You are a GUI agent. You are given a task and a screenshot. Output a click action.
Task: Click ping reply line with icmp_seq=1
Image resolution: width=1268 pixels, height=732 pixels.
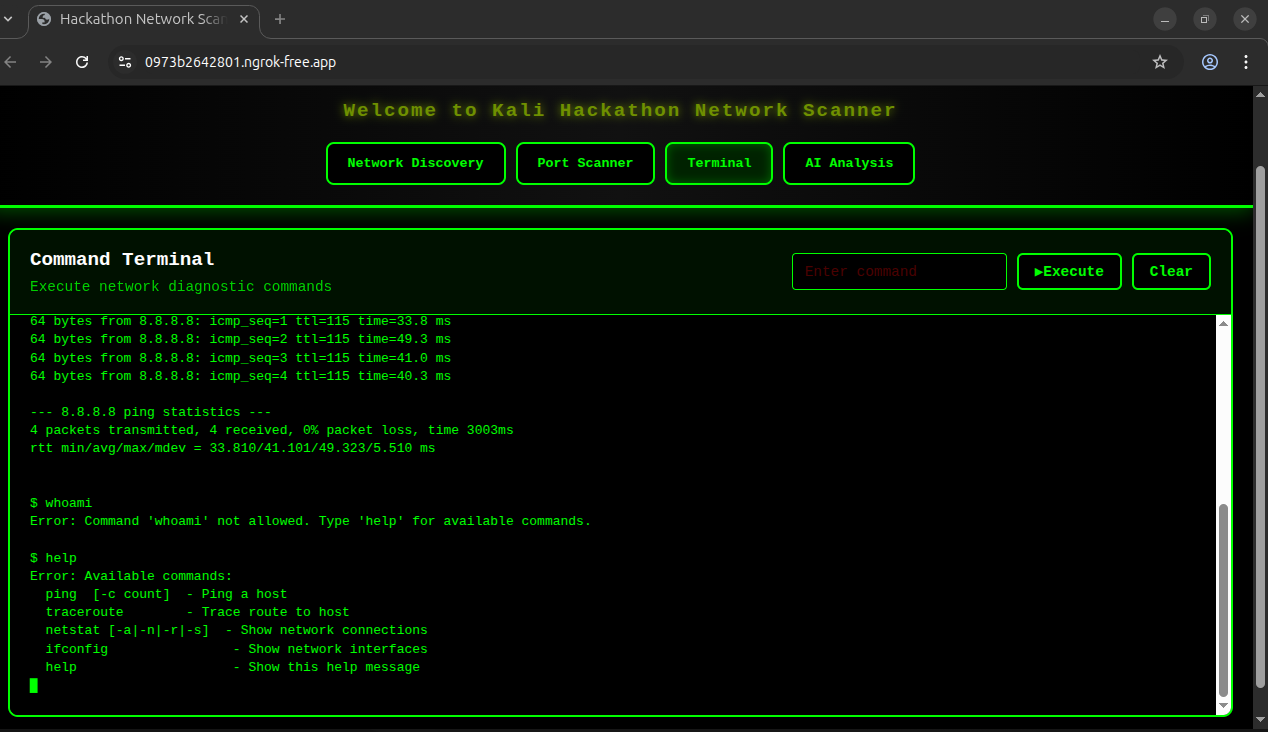click(240, 321)
